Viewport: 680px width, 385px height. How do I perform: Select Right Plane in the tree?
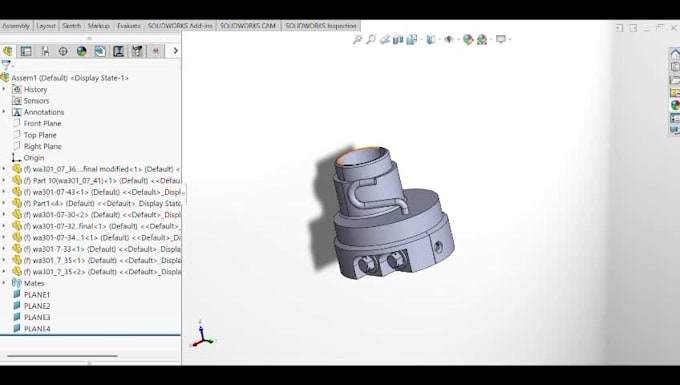point(42,146)
